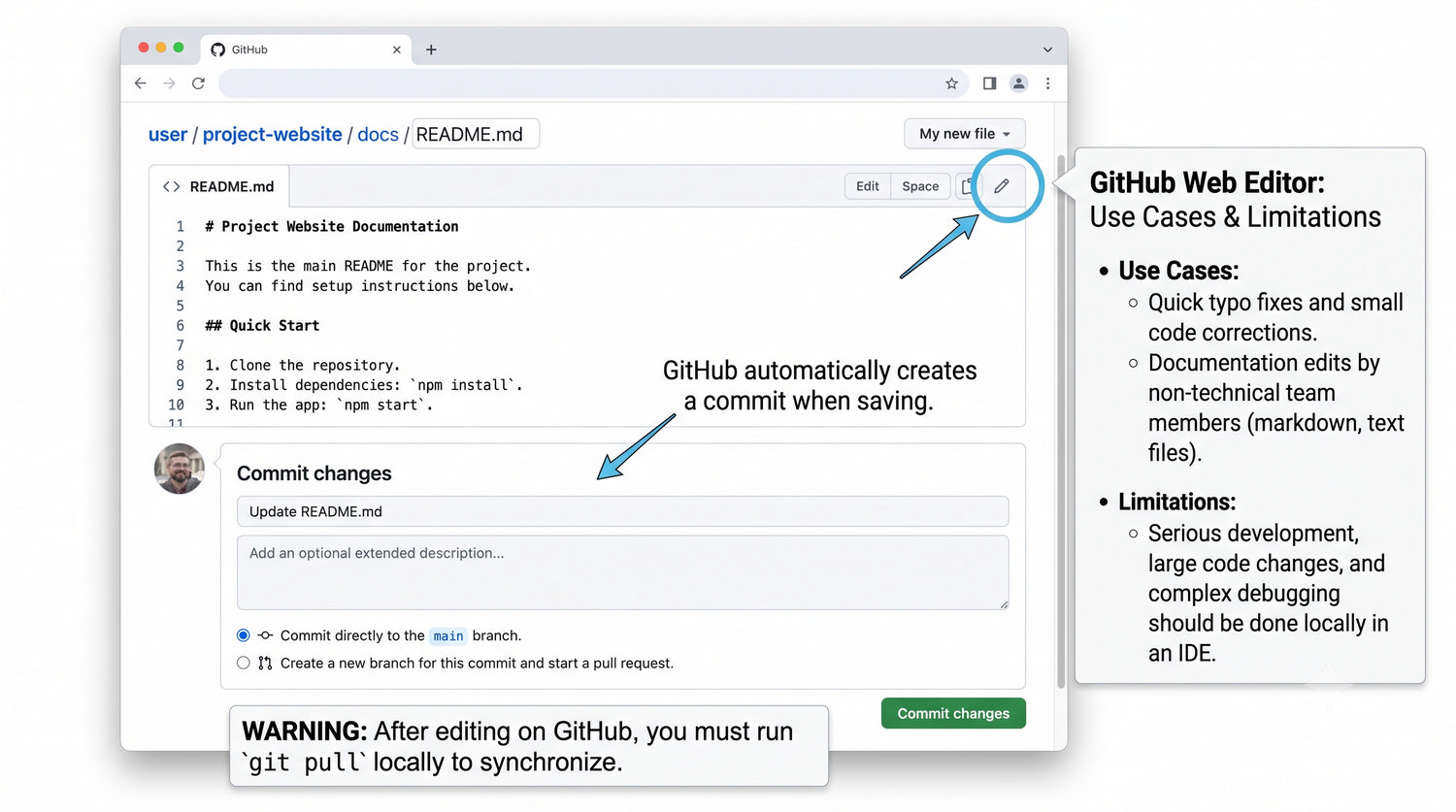Screen dimensions: 1456x812
Task: Select Commit directly to the main branch
Action: tap(244, 635)
